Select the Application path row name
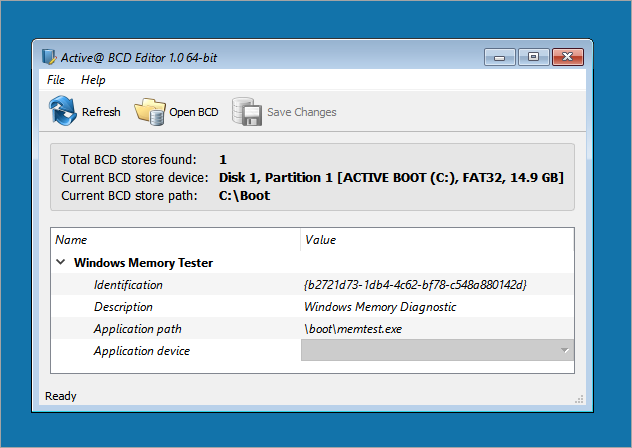 coord(138,329)
